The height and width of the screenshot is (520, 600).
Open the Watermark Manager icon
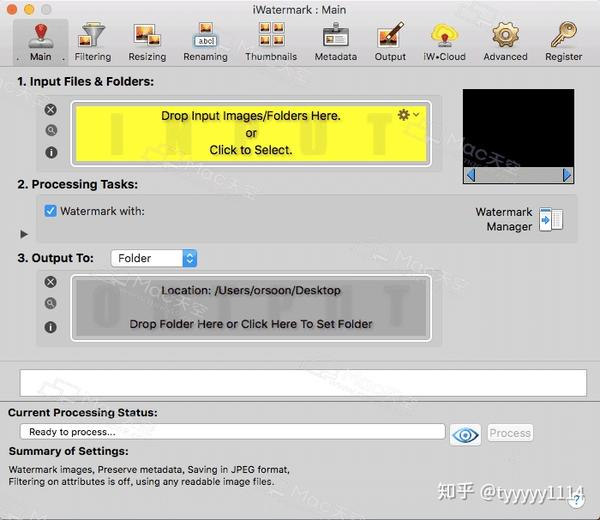coord(551,220)
